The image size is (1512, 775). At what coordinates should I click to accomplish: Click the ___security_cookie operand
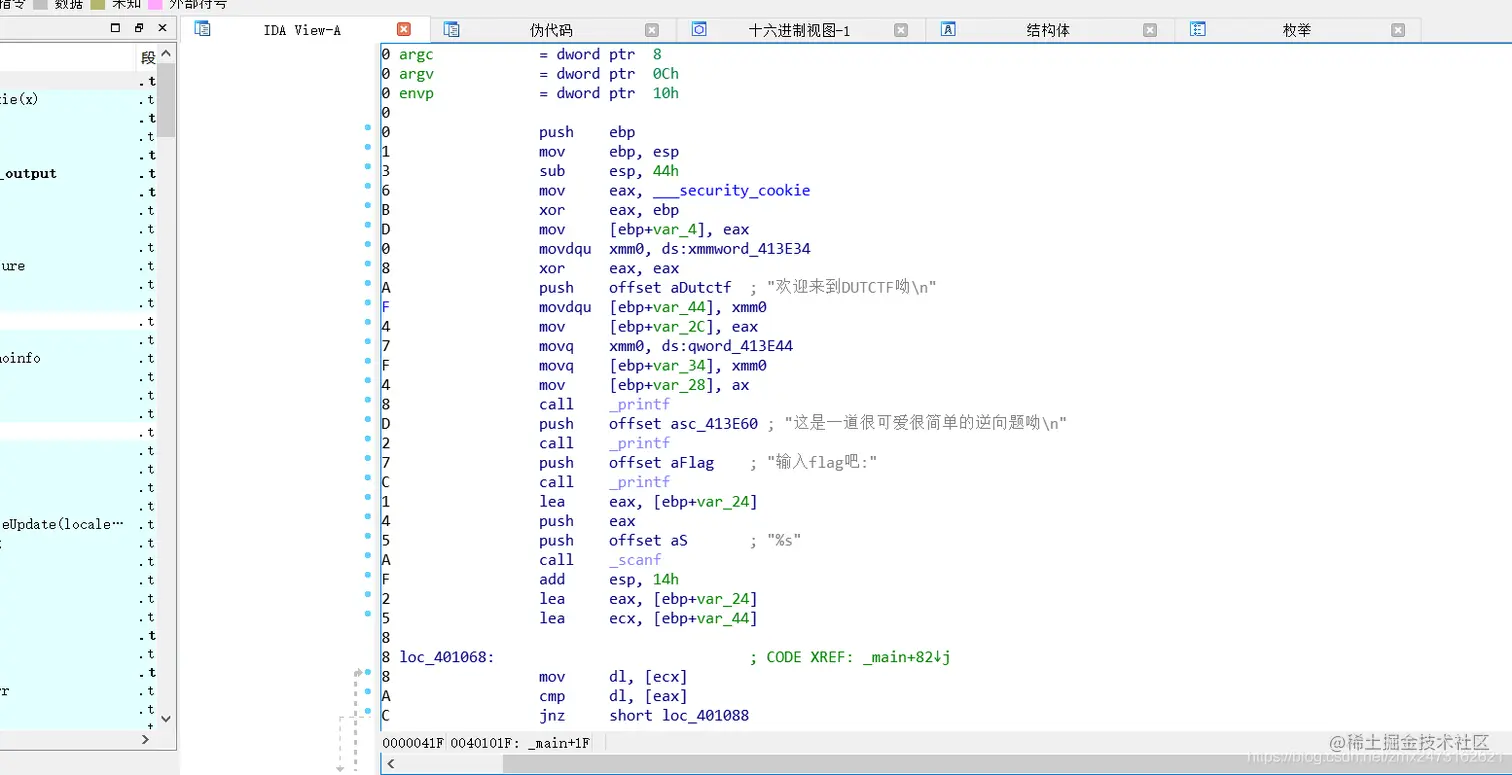[x=731, y=190]
